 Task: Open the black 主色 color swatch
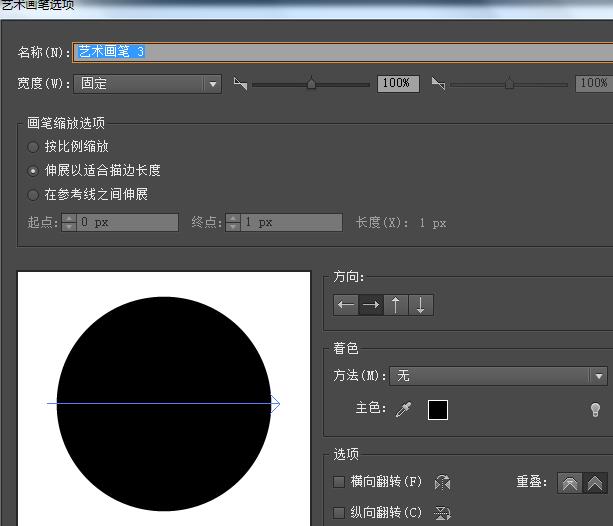[438, 410]
